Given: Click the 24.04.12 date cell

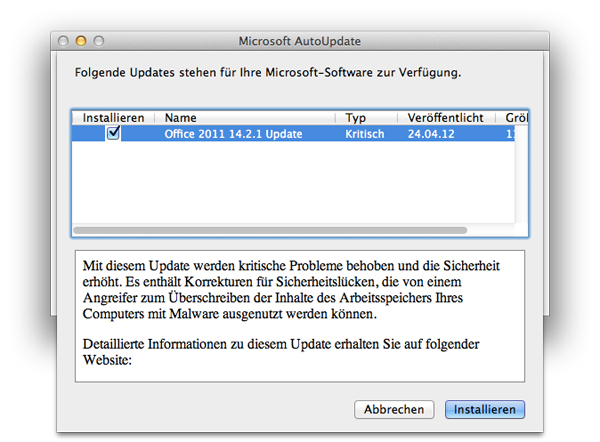Looking at the screenshot, I should tap(431, 134).
